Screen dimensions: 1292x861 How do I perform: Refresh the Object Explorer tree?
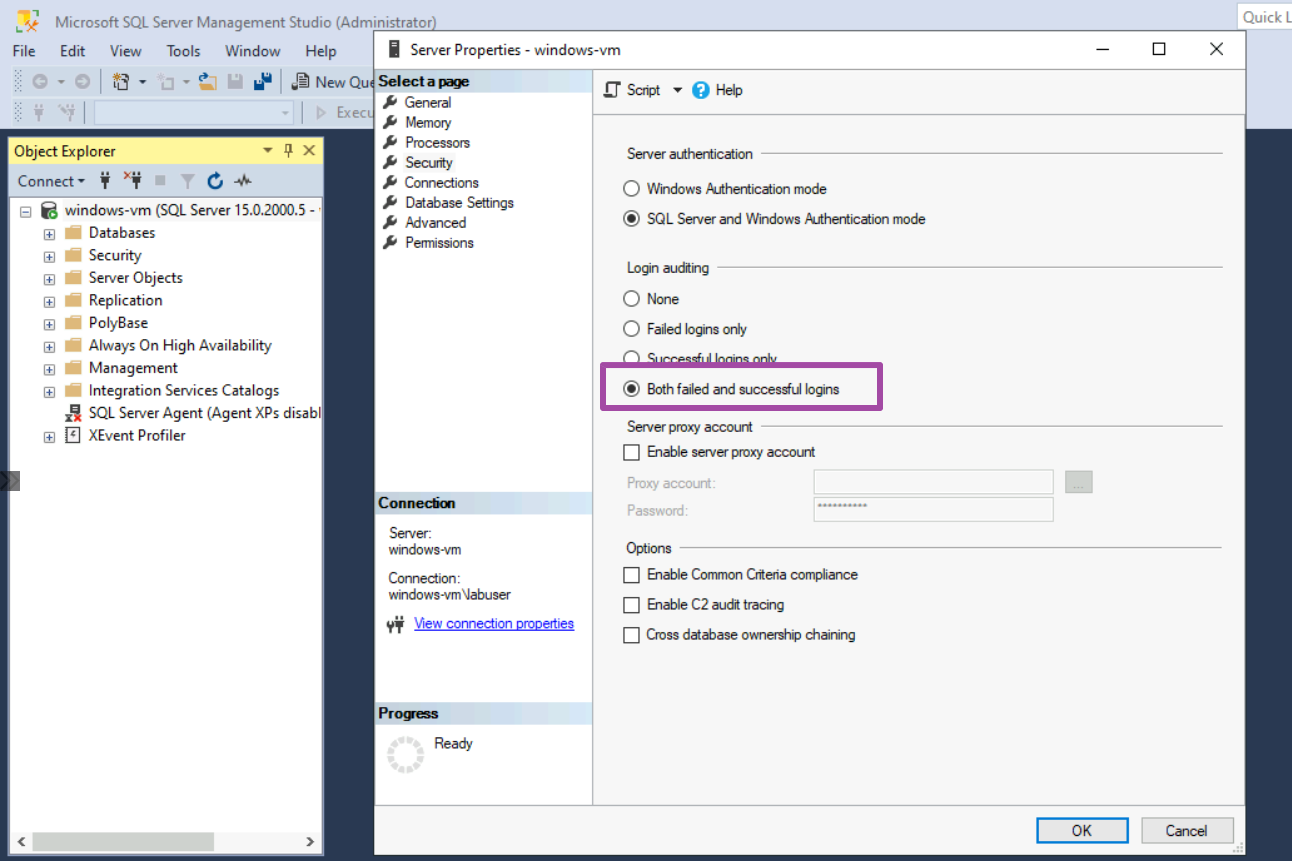coord(215,181)
